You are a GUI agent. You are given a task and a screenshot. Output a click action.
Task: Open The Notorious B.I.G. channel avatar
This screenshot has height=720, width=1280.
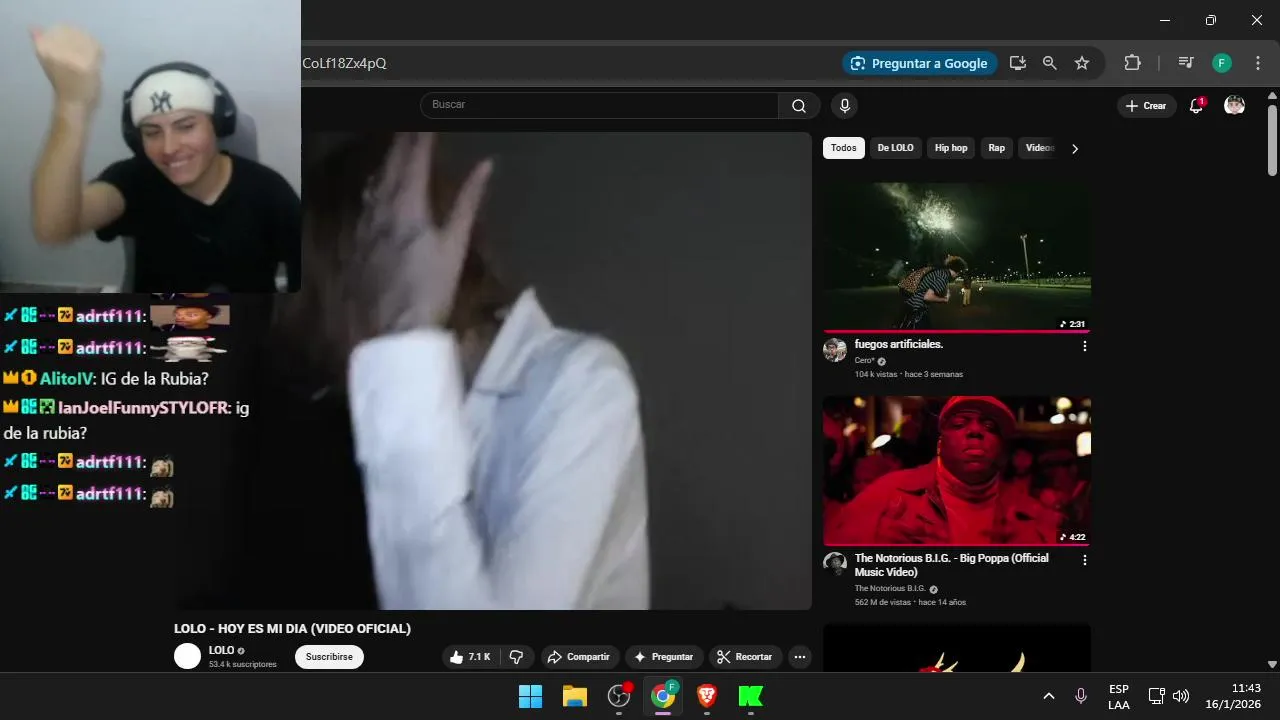835,563
